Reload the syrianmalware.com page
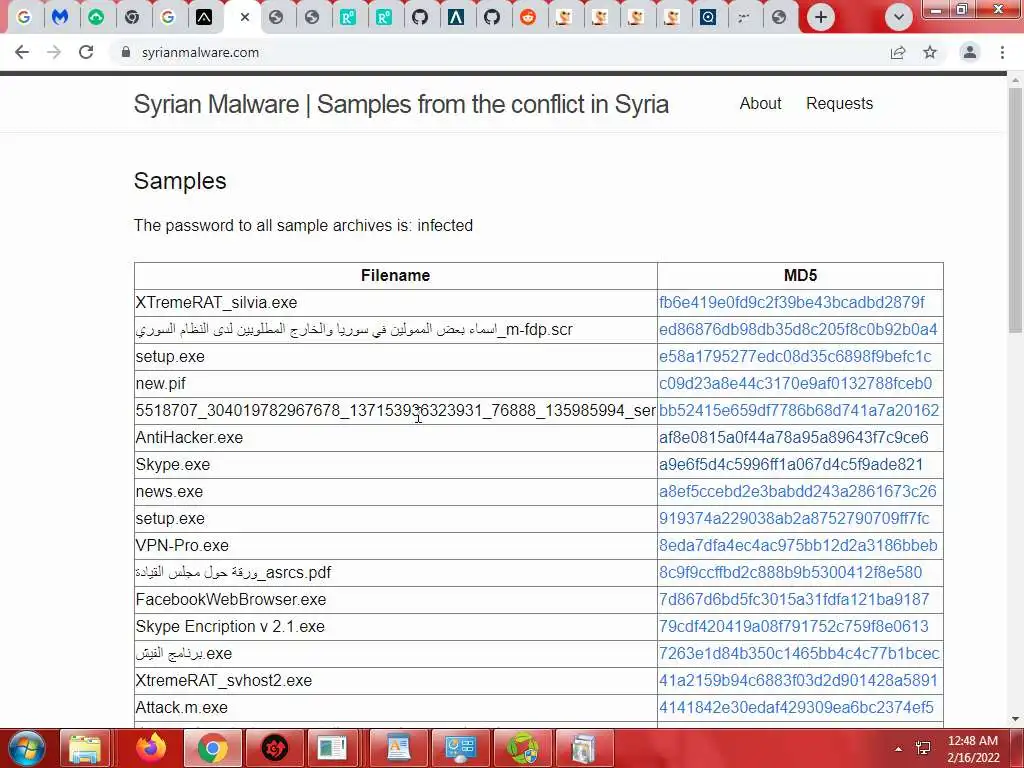The width and height of the screenshot is (1024, 768). pos(86,52)
